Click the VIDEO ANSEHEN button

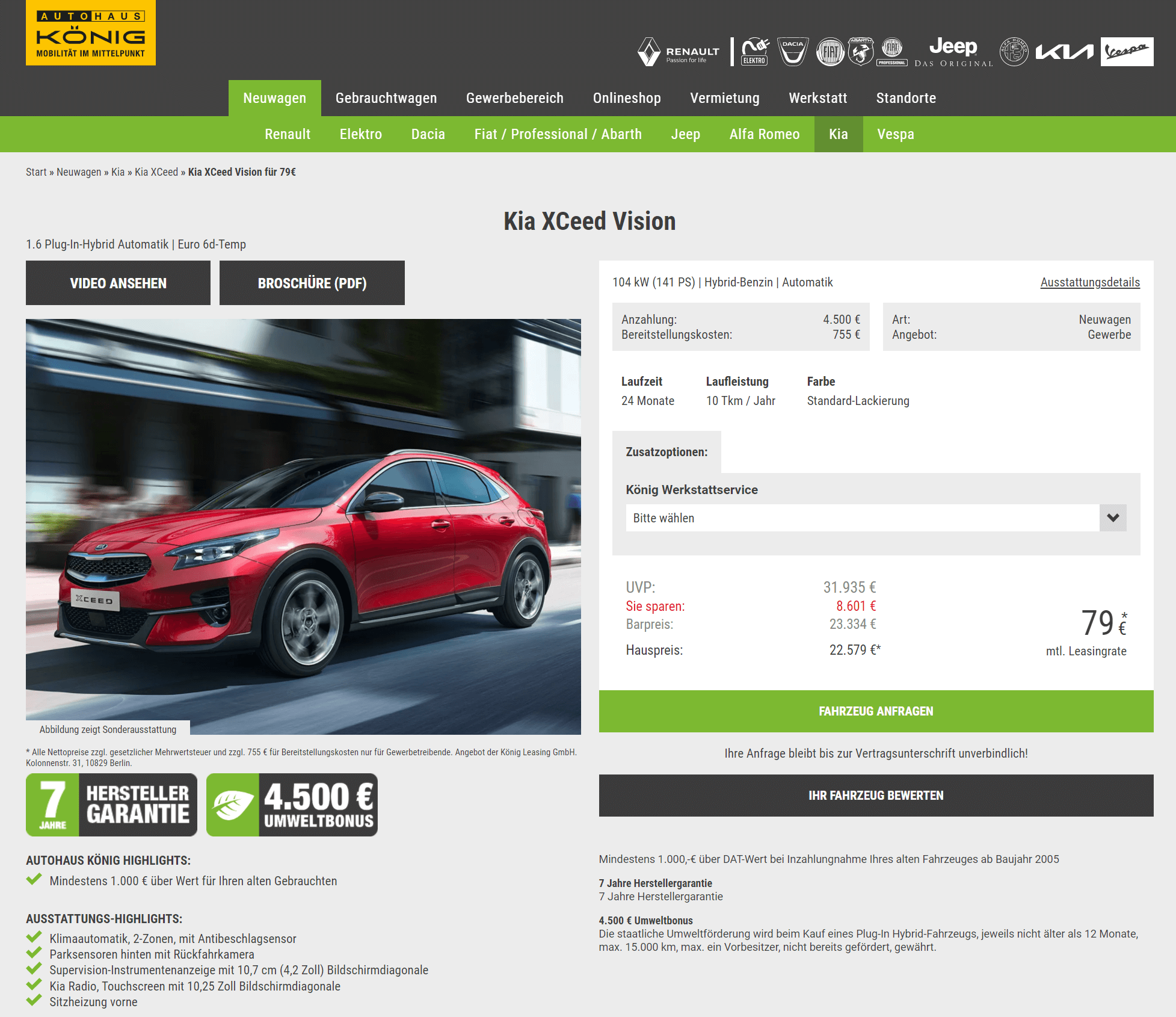[x=118, y=283]
